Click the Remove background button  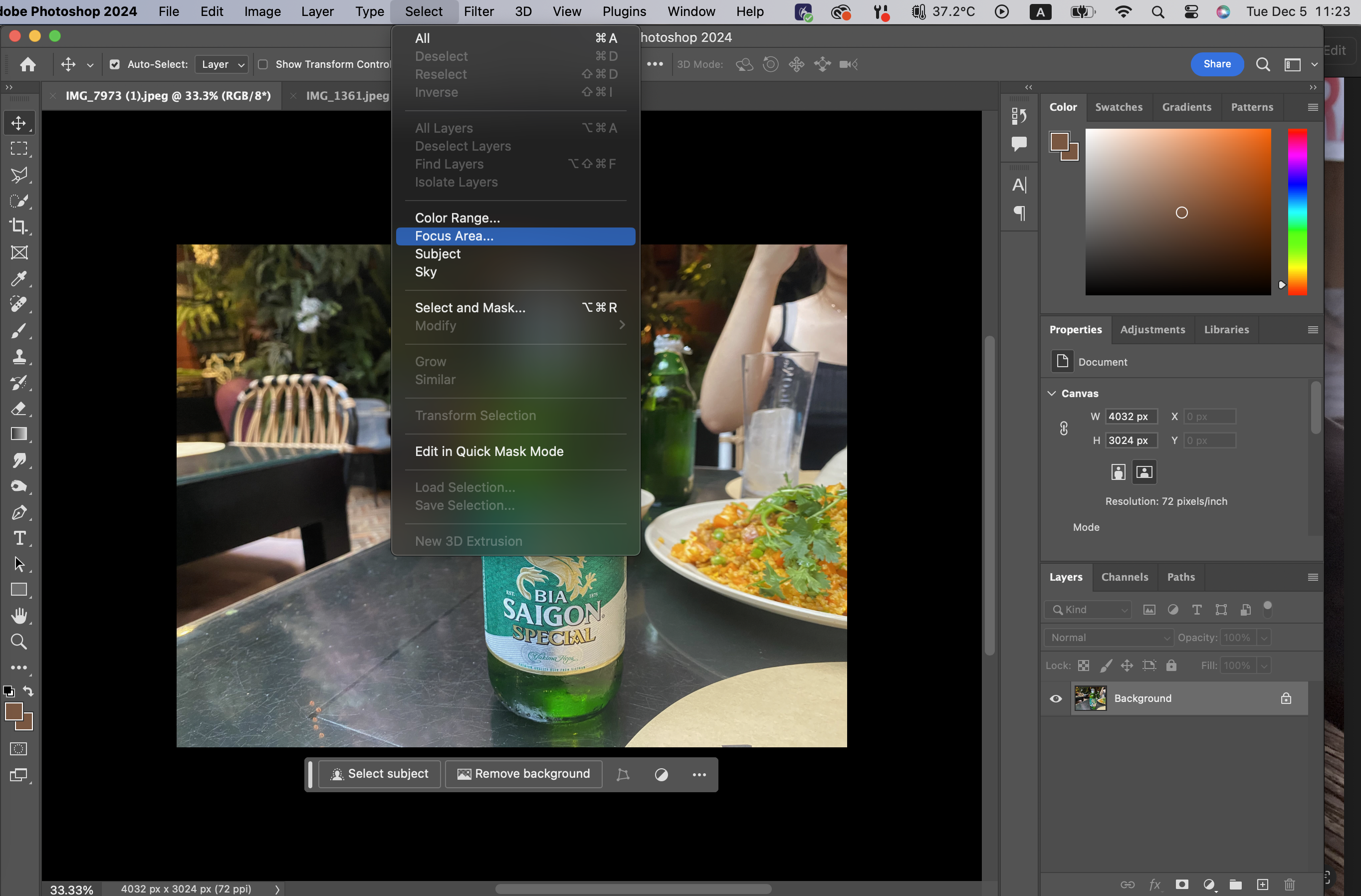click(523, 774)
